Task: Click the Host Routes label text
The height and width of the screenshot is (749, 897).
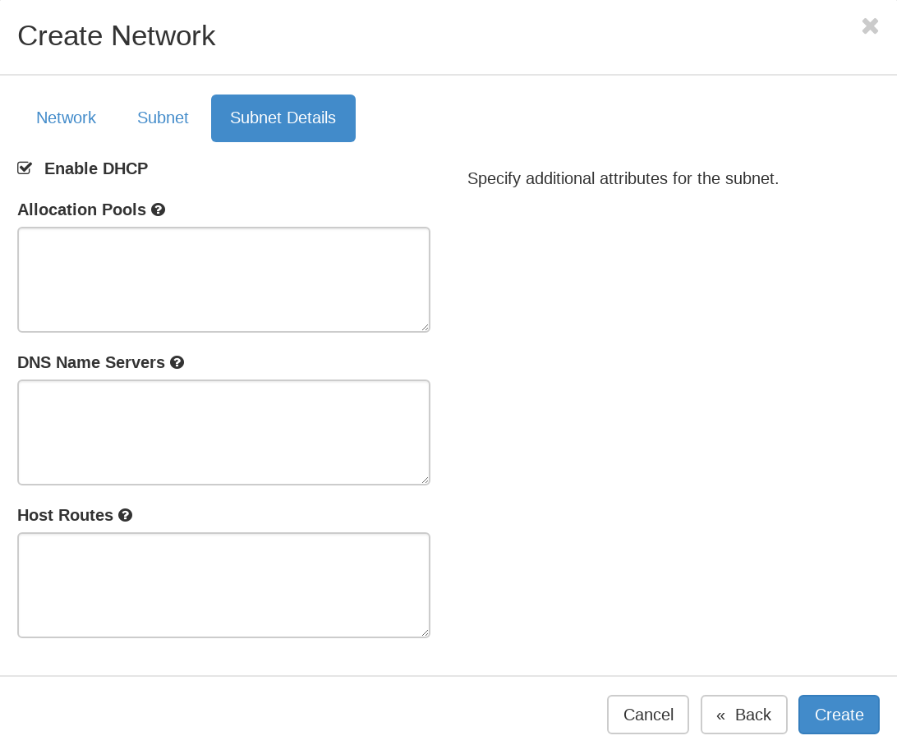Action: tap(65, 516)
